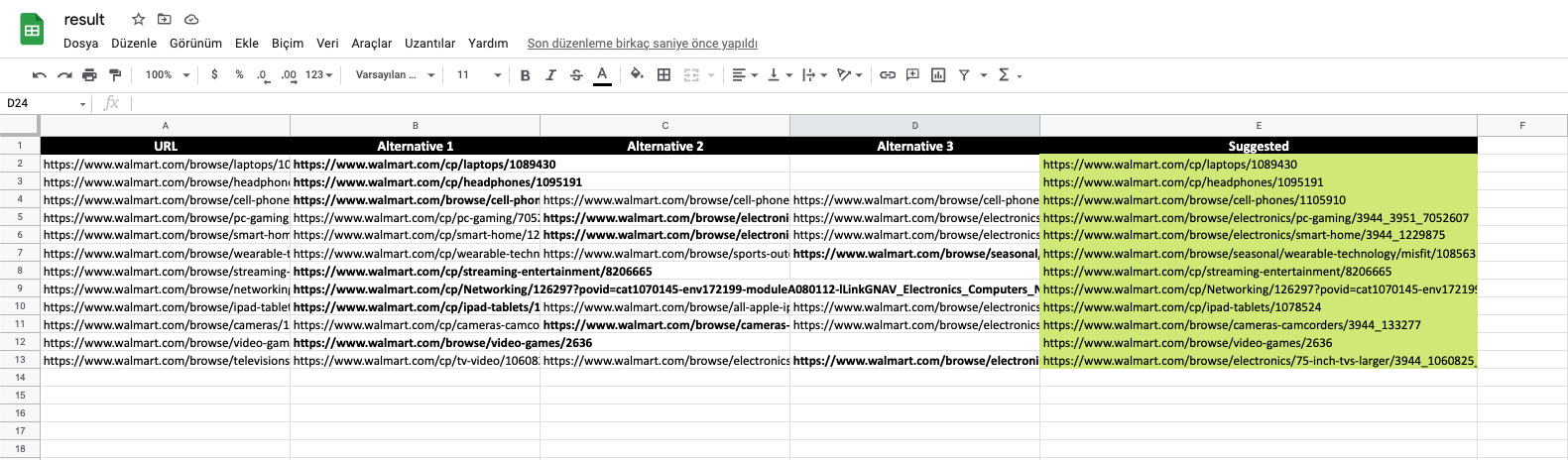
Task: Select row 14 header
Action: click(x=20, y=378)
